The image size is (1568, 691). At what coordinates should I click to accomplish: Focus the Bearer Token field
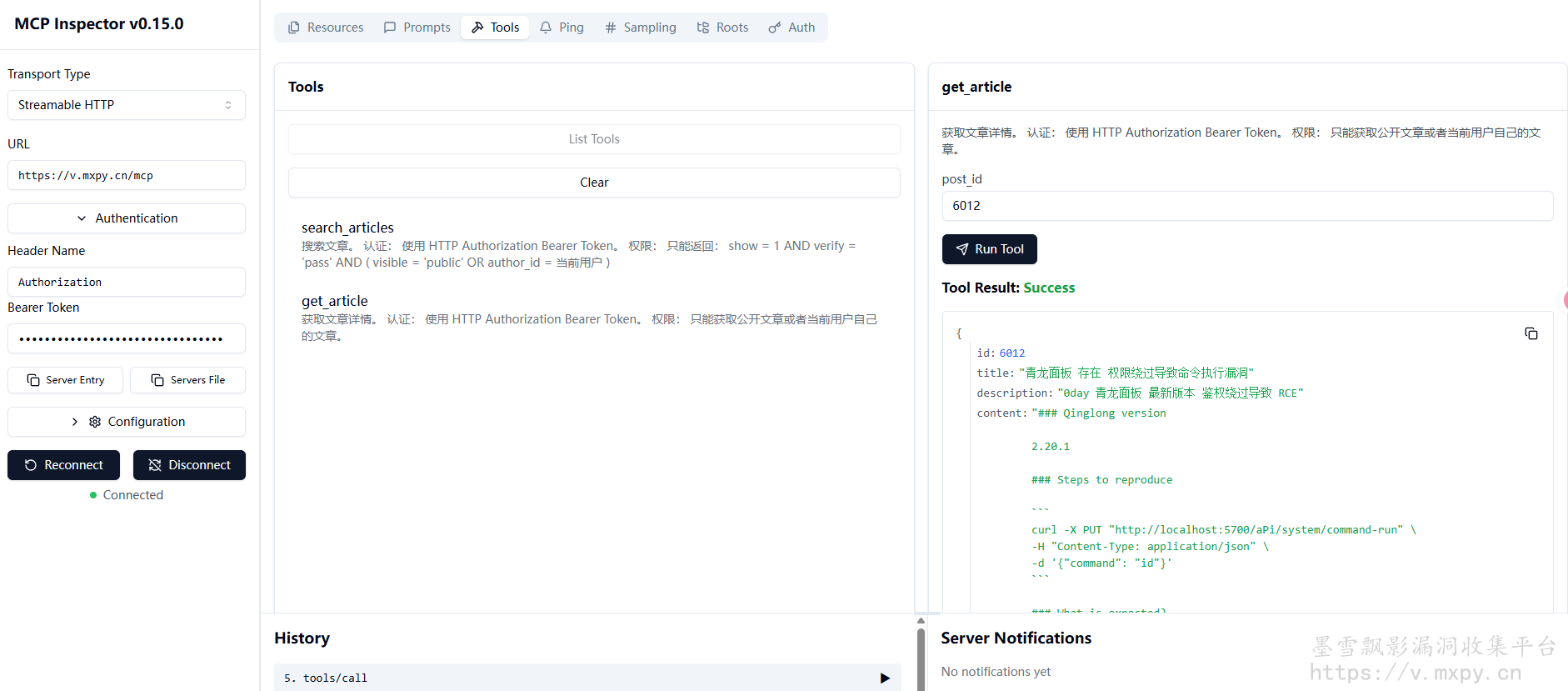(x=127, y=338)
